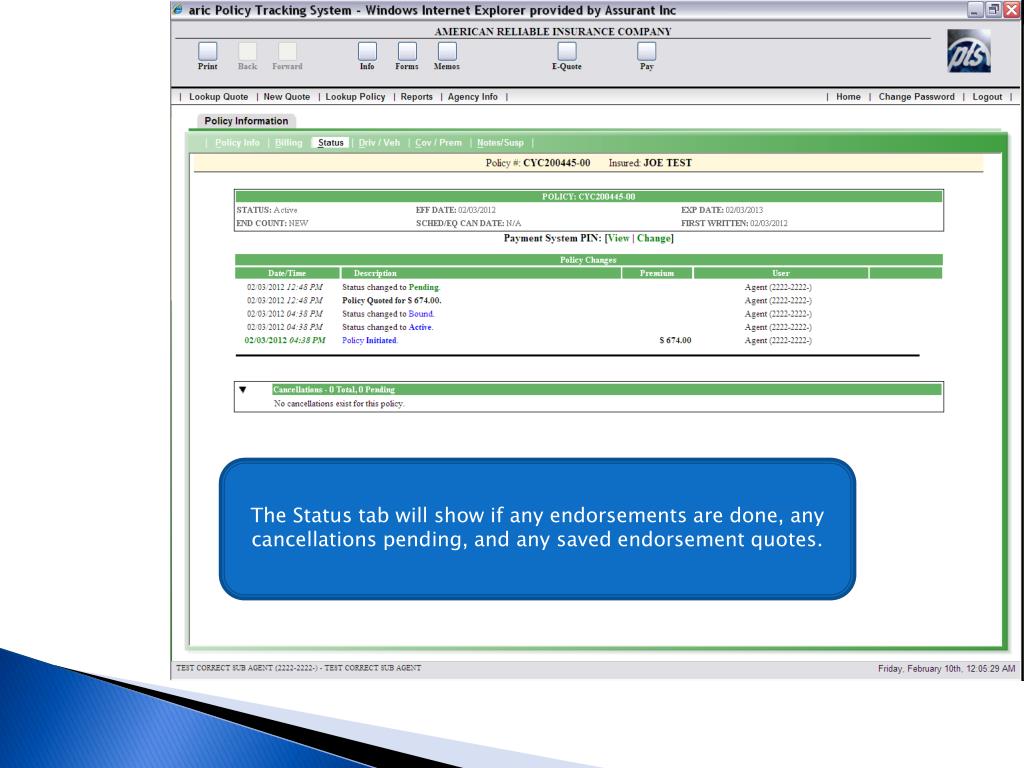Switch to the Billing tab

coord(289,142)
